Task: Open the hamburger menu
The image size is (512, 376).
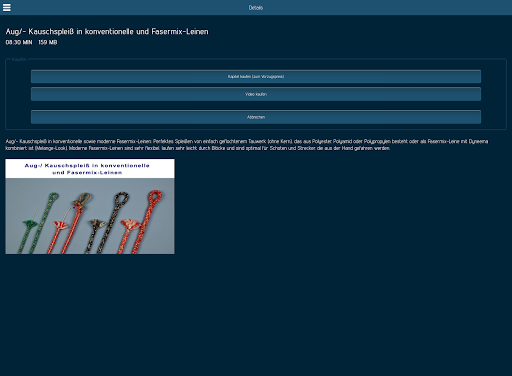Action: tap(7, 7)
